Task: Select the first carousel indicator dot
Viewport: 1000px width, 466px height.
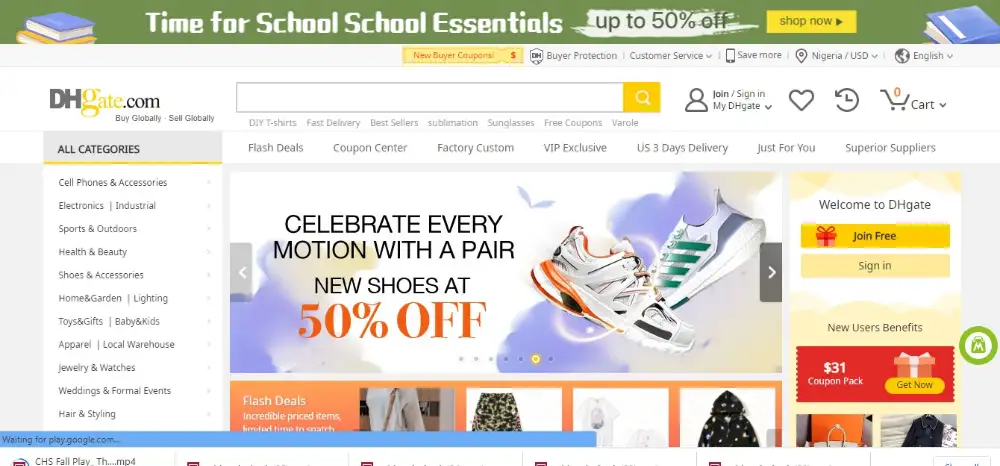Action: 461,359
